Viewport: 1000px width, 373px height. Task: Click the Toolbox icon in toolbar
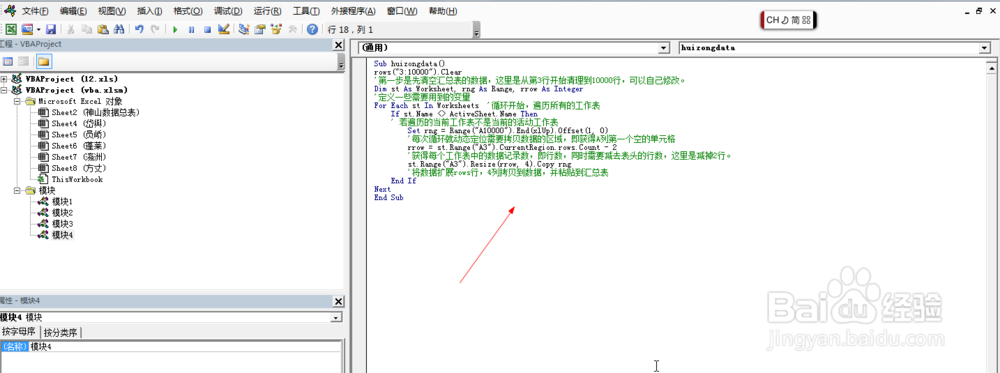(x=292, y=29)
